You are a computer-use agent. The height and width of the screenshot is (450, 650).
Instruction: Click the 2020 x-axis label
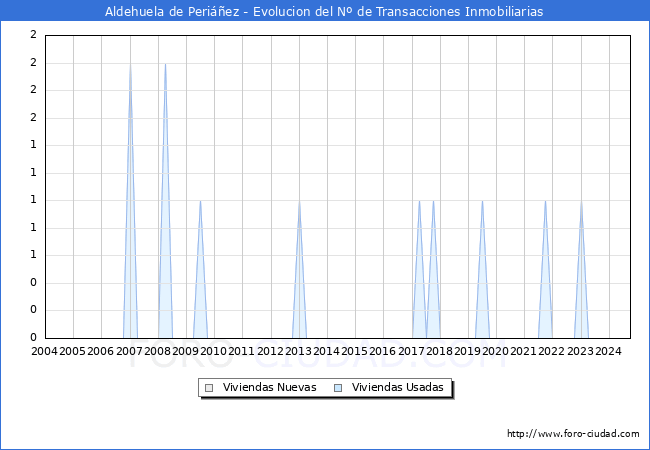495,351
